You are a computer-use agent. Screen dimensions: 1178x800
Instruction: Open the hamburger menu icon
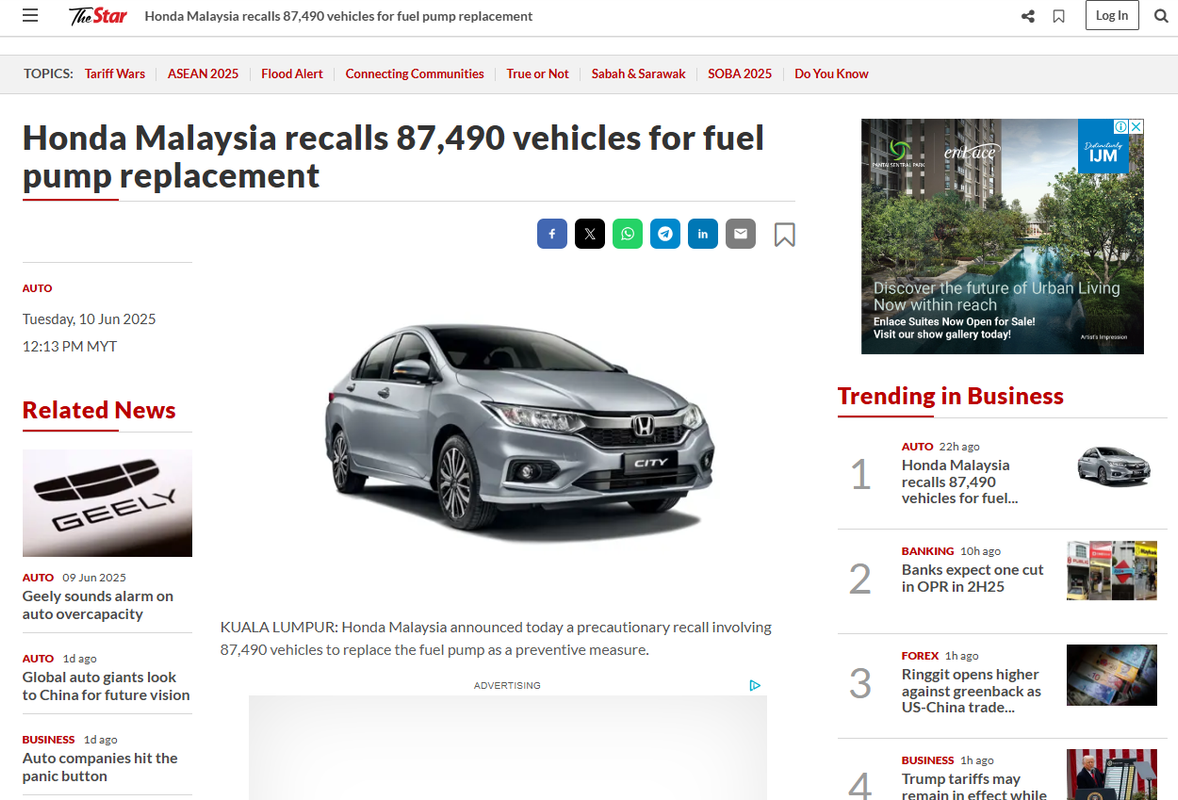30,15
